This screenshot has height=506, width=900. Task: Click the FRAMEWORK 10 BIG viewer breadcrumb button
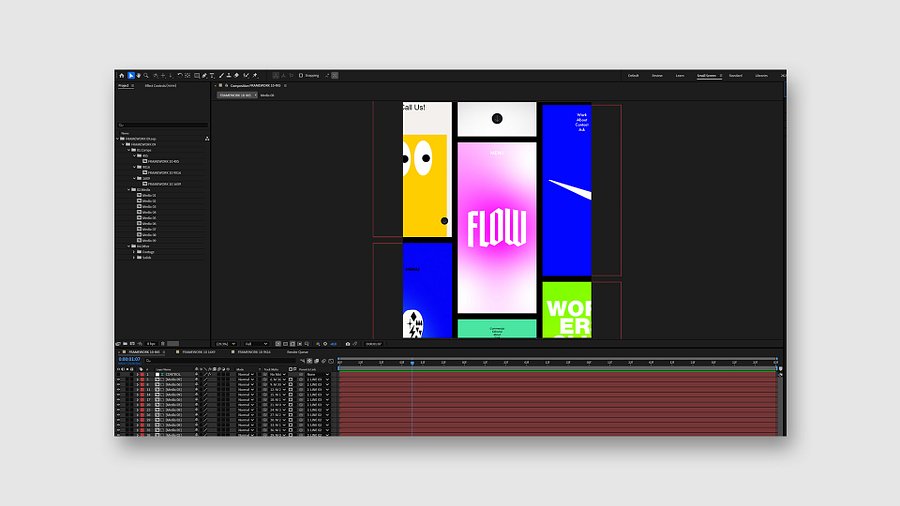(236, 95)
